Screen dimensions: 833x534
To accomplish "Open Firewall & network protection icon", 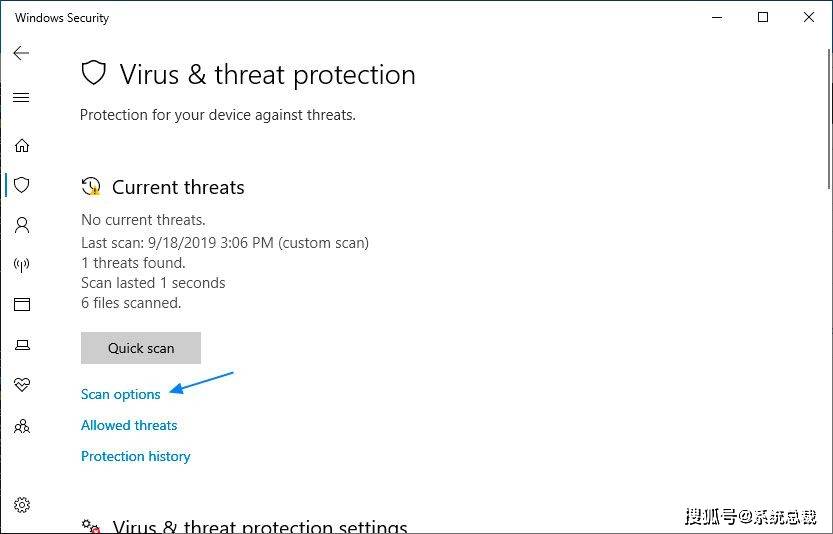I will (22, 265).
